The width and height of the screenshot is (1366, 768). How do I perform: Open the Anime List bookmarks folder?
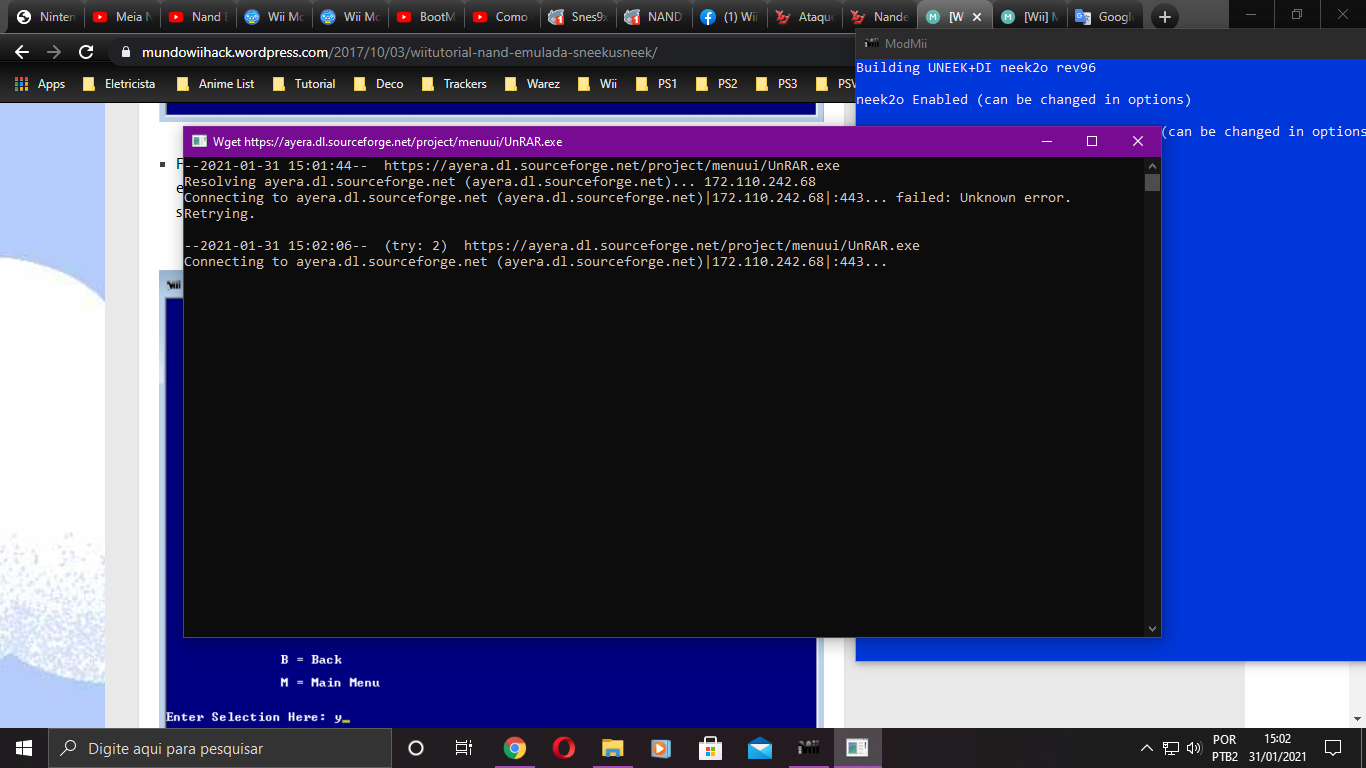click(x=216, y=84)
